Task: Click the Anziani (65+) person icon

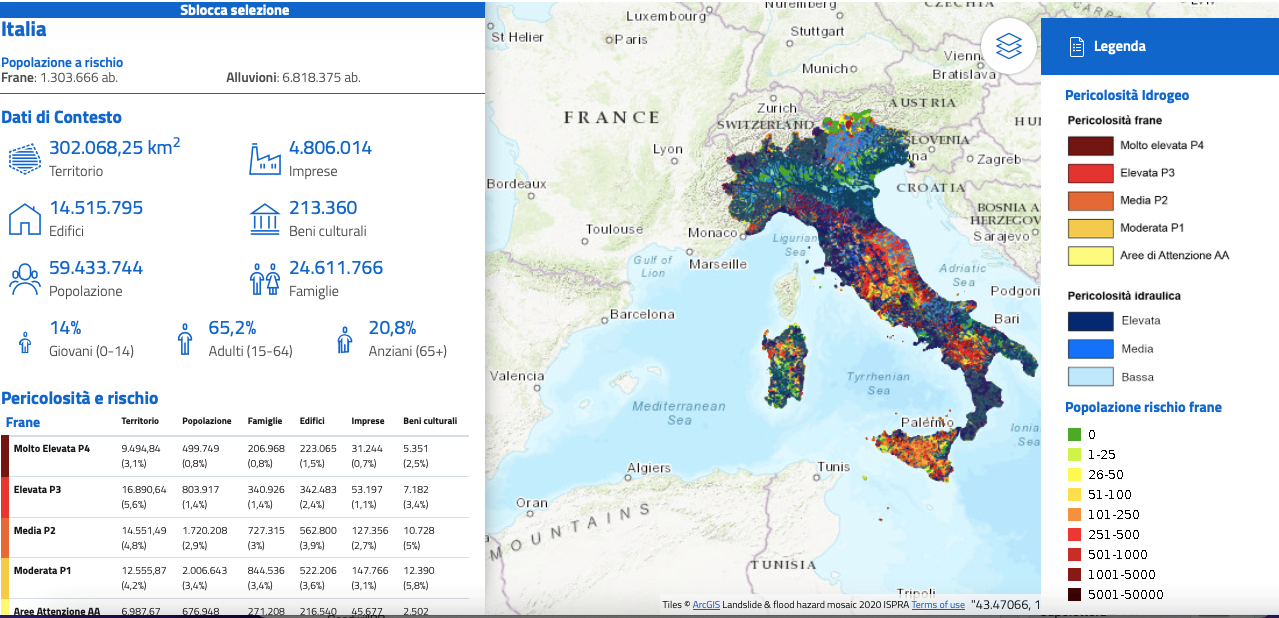Action: (345, 340)
